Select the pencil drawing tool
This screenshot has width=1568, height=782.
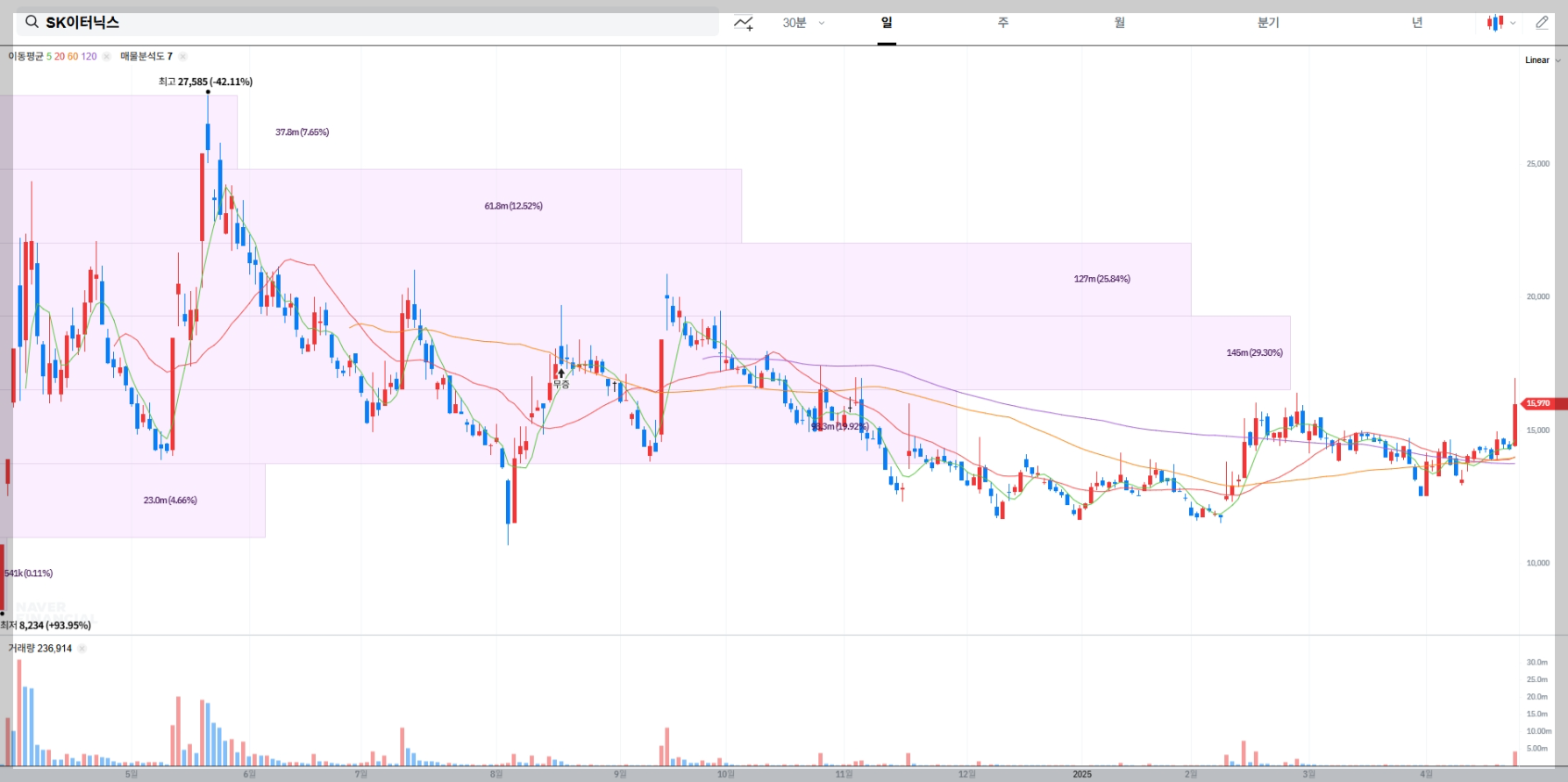[x=1542, y=23]
